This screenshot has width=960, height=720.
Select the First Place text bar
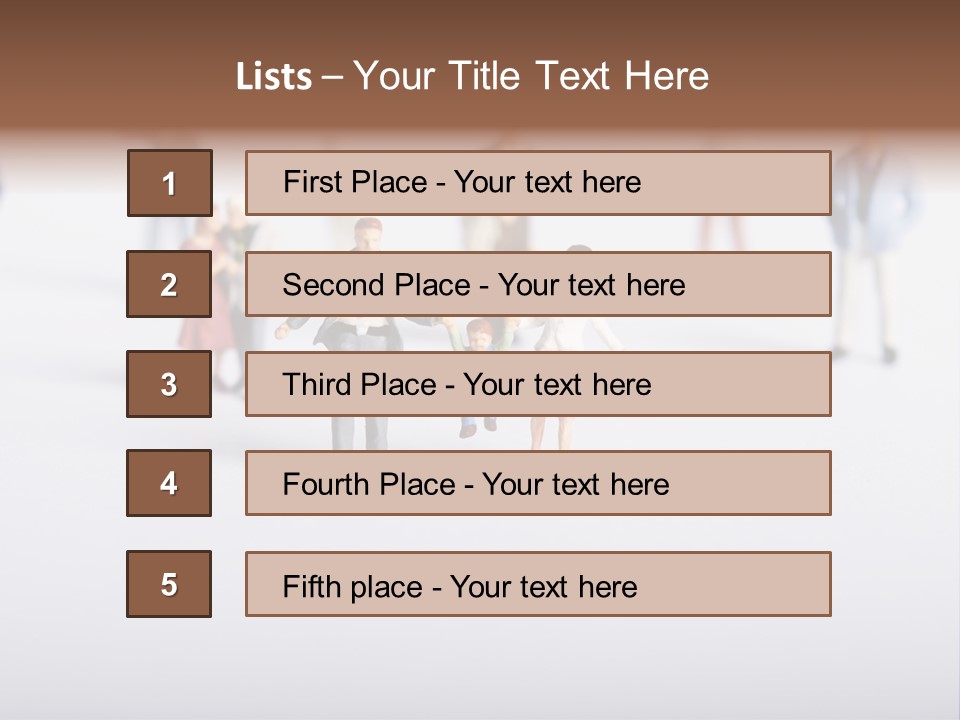pyautogui.click(x=538, y=183)
